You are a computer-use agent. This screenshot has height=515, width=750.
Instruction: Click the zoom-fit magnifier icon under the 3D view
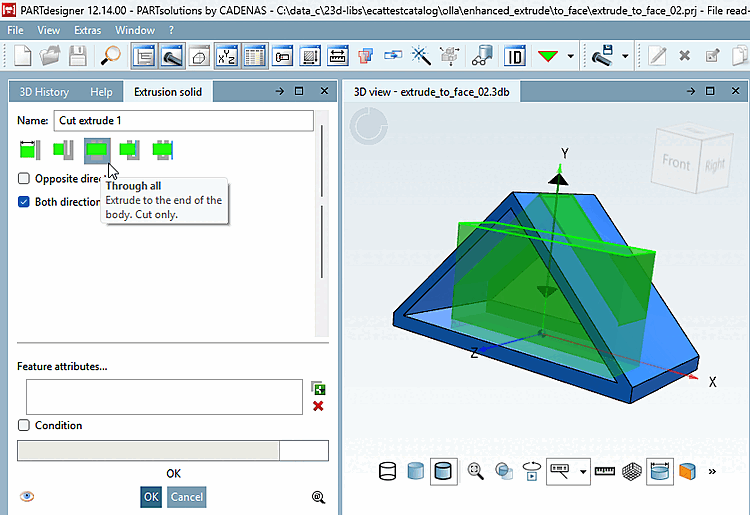coord(475,471)
